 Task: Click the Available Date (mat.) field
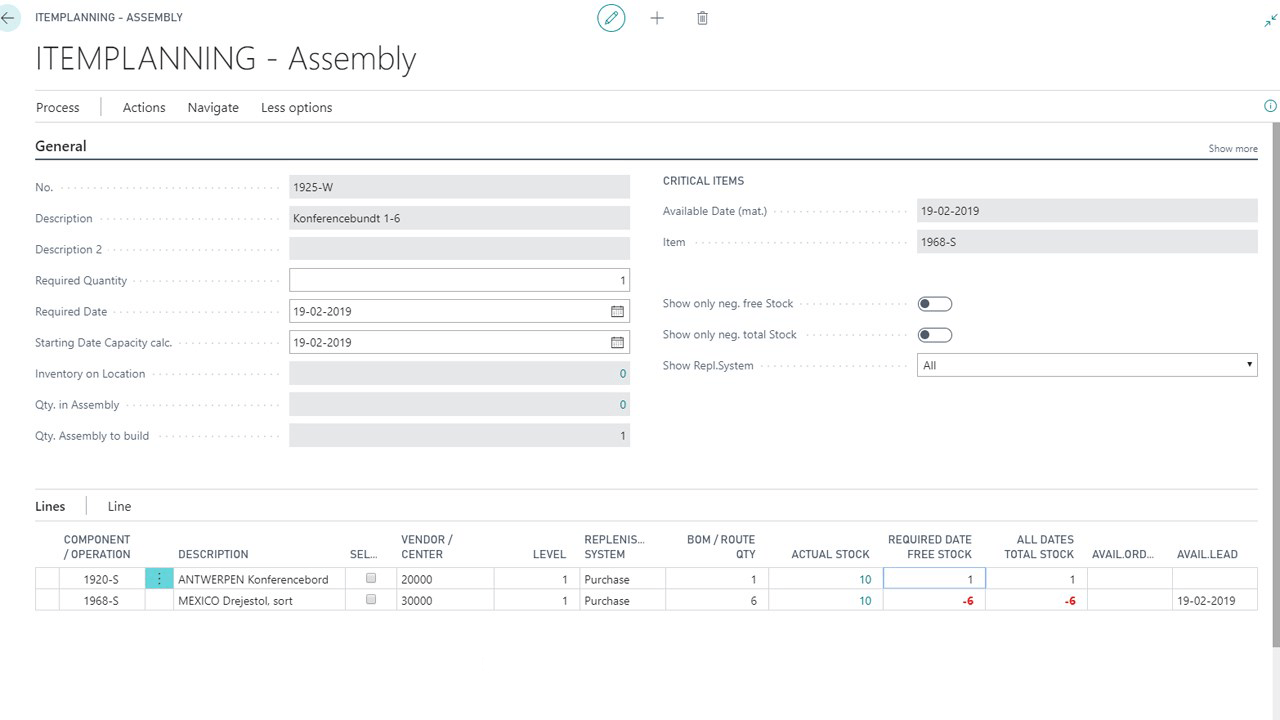tap(1087, 211)
